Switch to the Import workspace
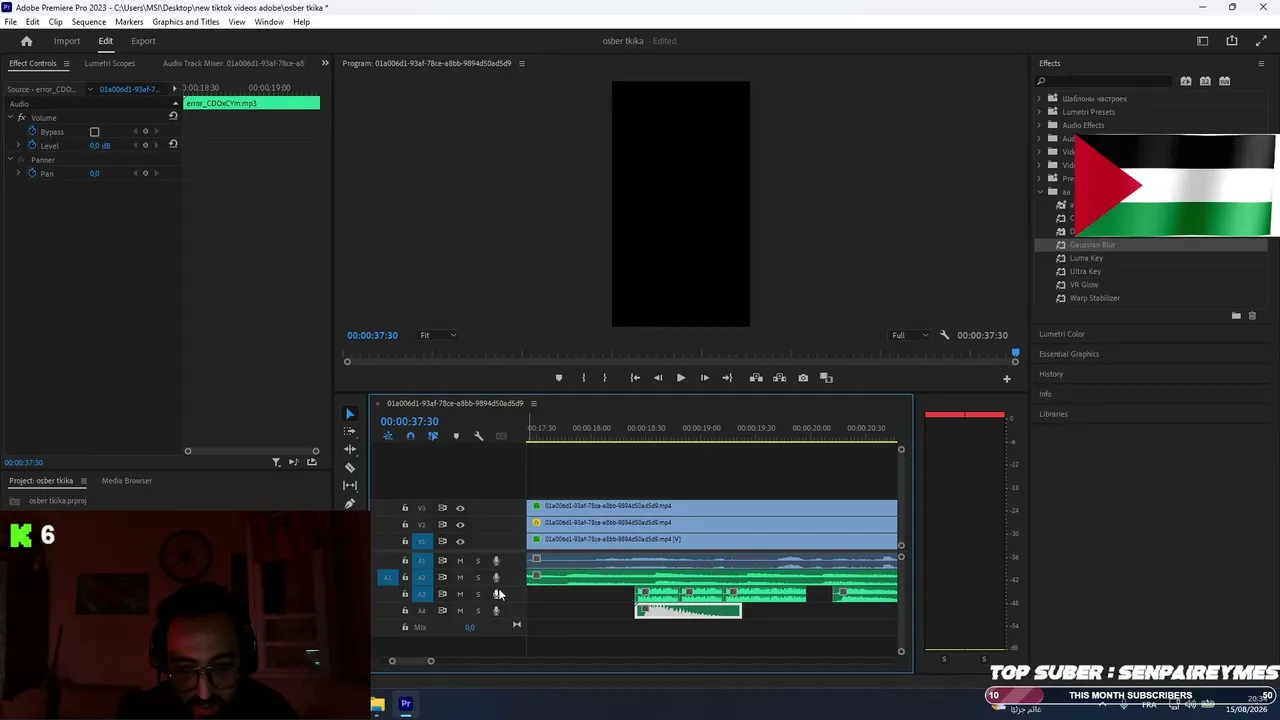The height and width of the screenshot is (720, 1280). coord(67,41)
